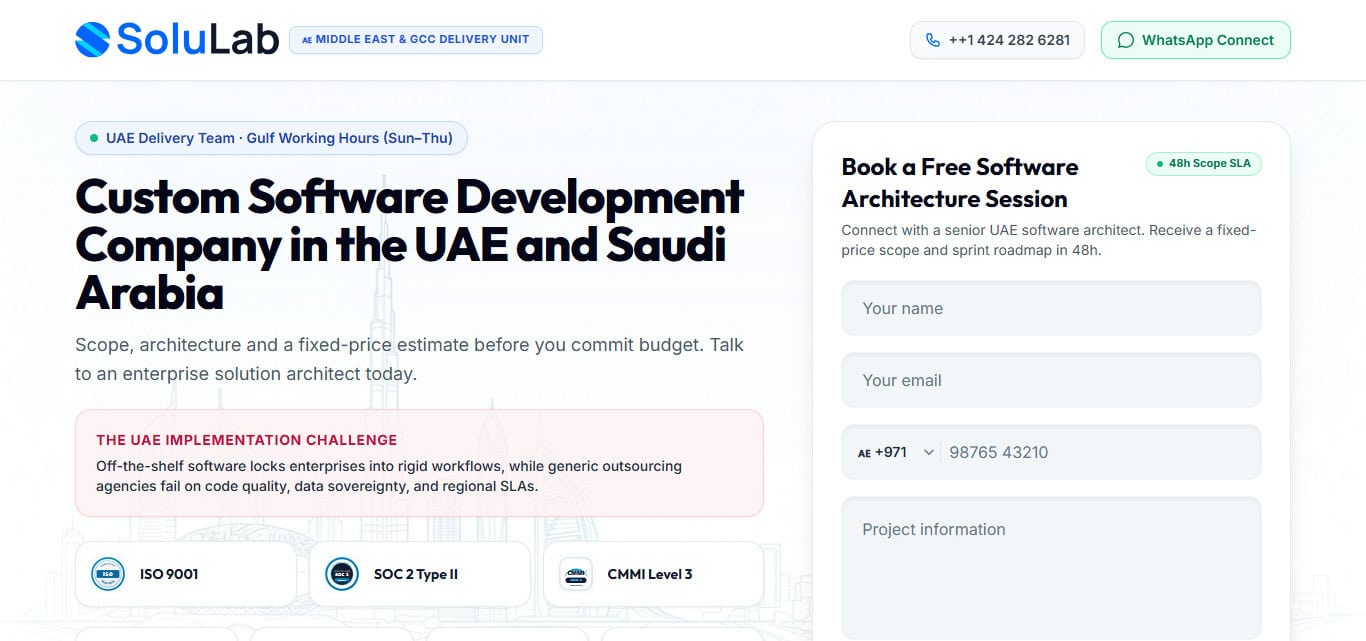
Task: Click the SoluLab brand name text
Action: pyautogui.click(x=198, y=40)
